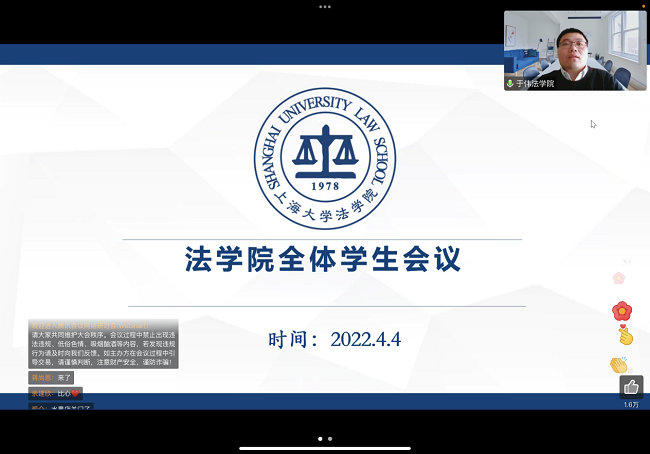Tap the faded pink flower reaction
650x454 pixels.
pyautogui.click(x=618, y=278)
